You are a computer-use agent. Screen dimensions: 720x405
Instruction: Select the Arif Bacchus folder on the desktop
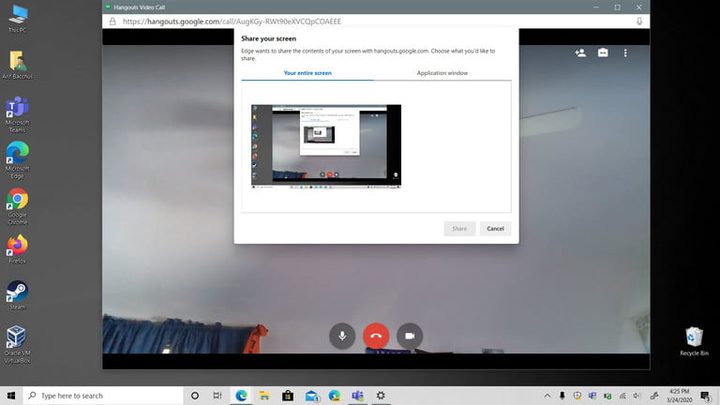tap(17, 65)
